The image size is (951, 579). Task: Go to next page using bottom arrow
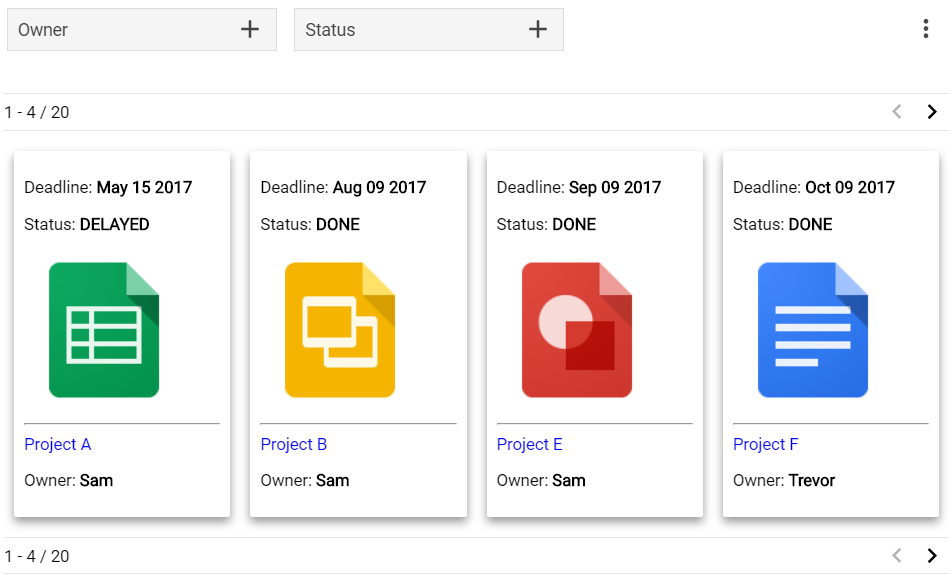[x=932, y=555]
